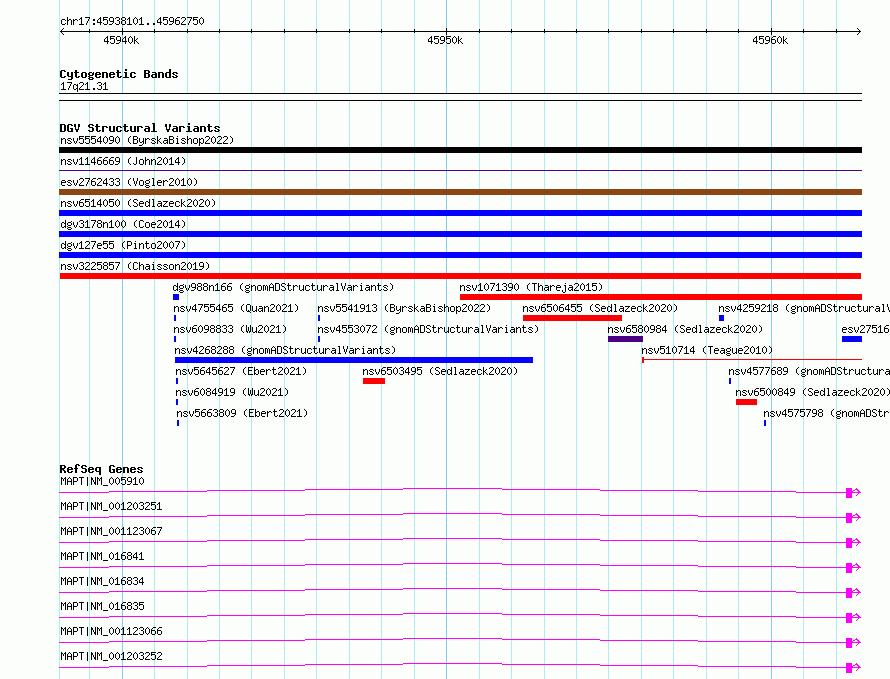890x679 pixels.
Task: Click MAPT|NM_016834 exon box with arrow
Action: (x=853, y=593)
